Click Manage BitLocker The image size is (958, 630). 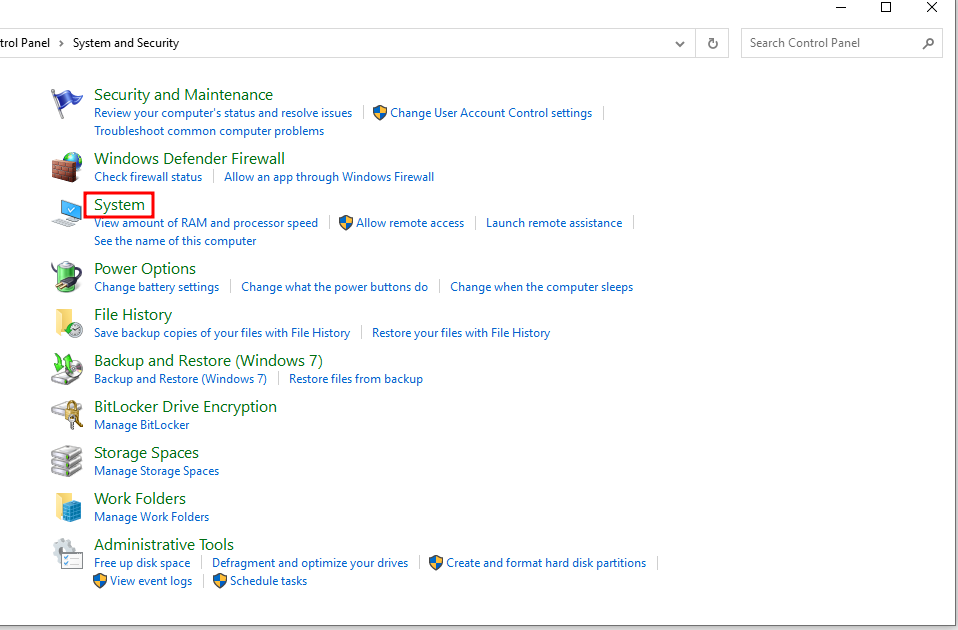(x=142, y=425)
